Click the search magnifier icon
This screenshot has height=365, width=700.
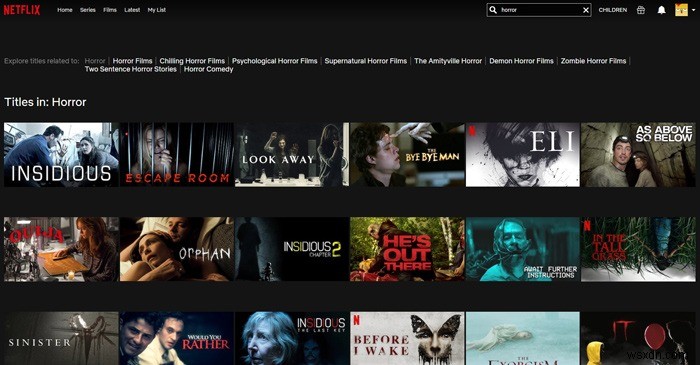click(493, 10)
